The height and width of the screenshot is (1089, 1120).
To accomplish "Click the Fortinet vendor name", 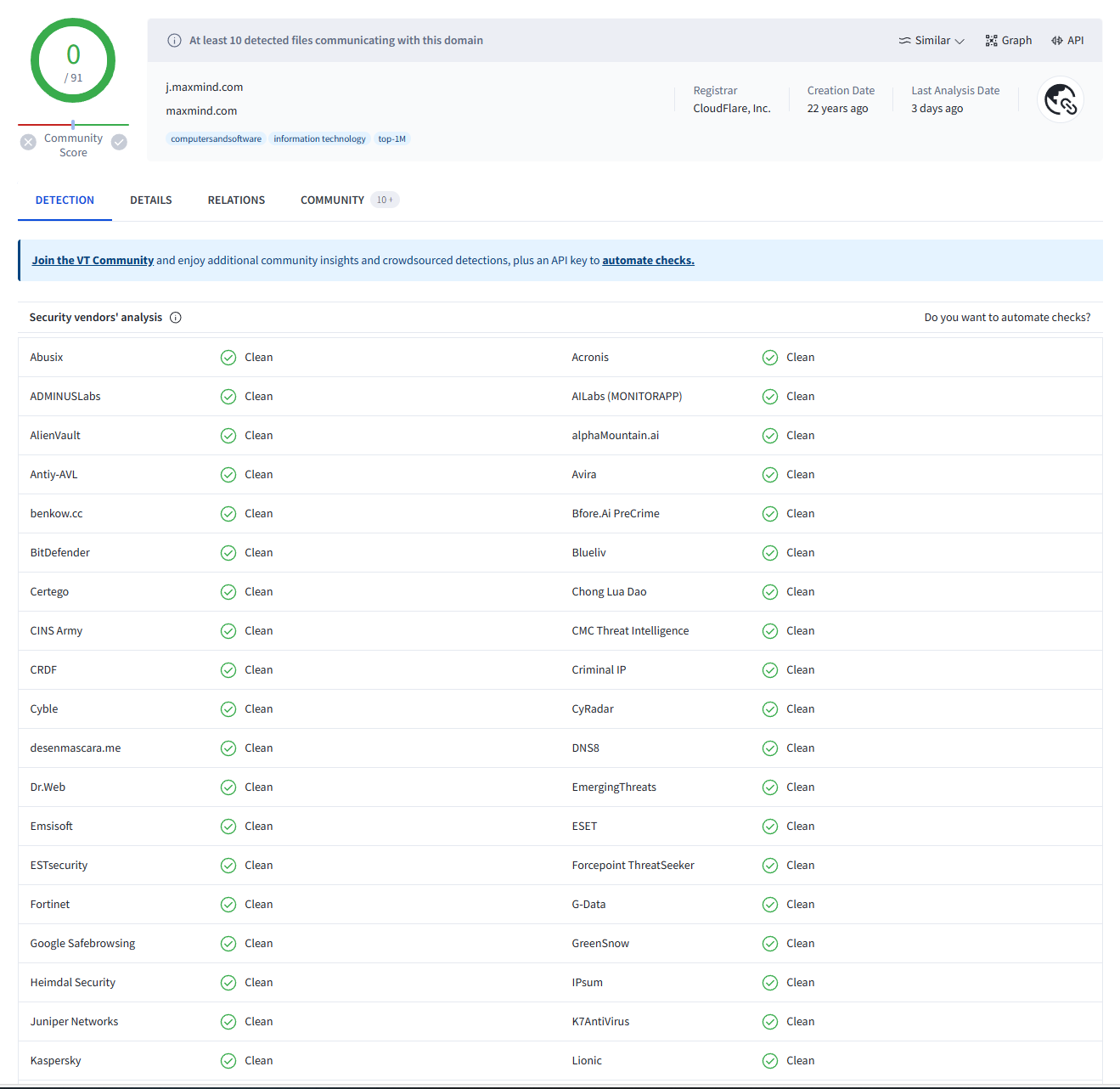I will 50,905.
